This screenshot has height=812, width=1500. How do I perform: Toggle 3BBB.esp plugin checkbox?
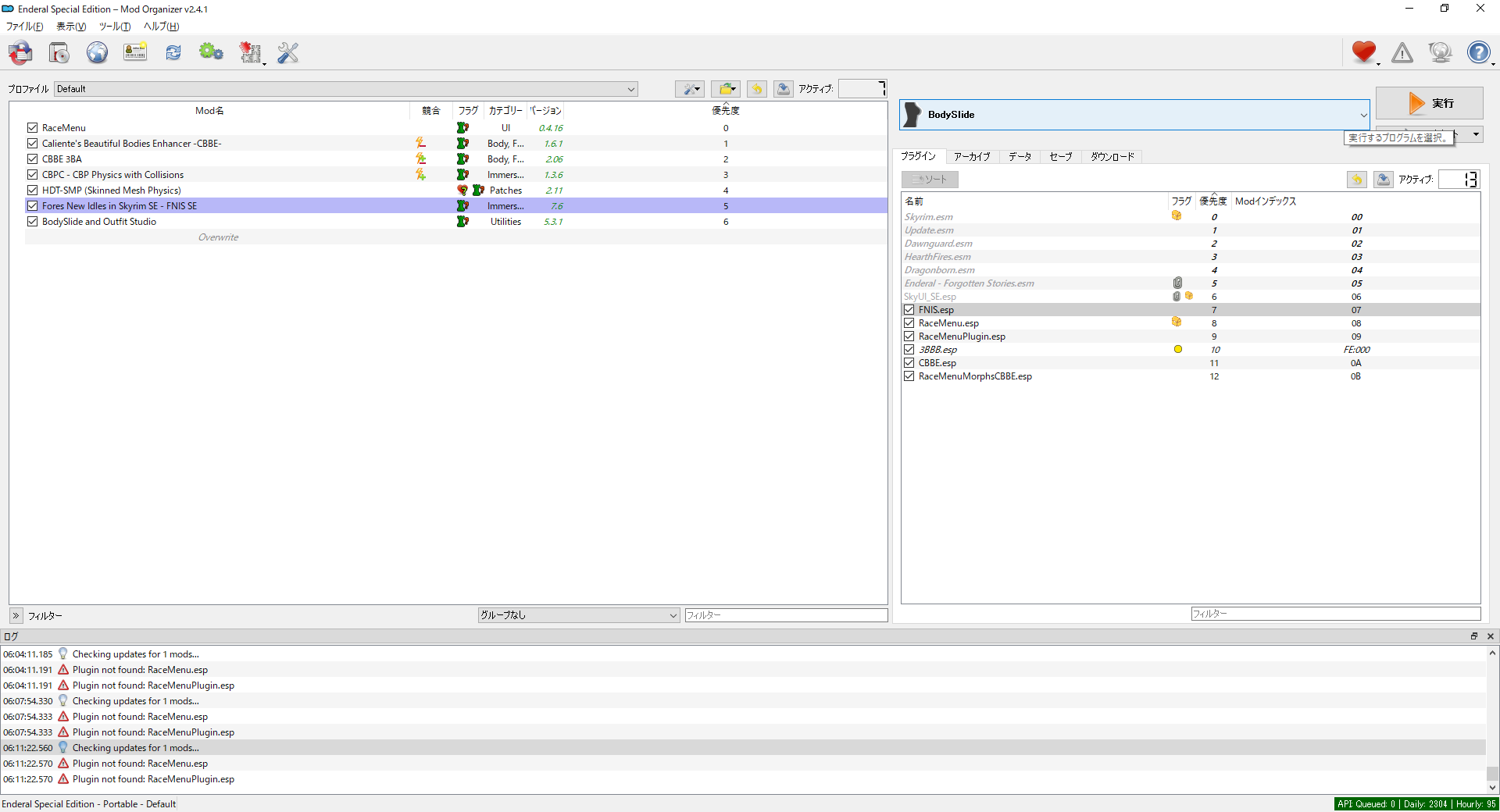coord(909,350)
